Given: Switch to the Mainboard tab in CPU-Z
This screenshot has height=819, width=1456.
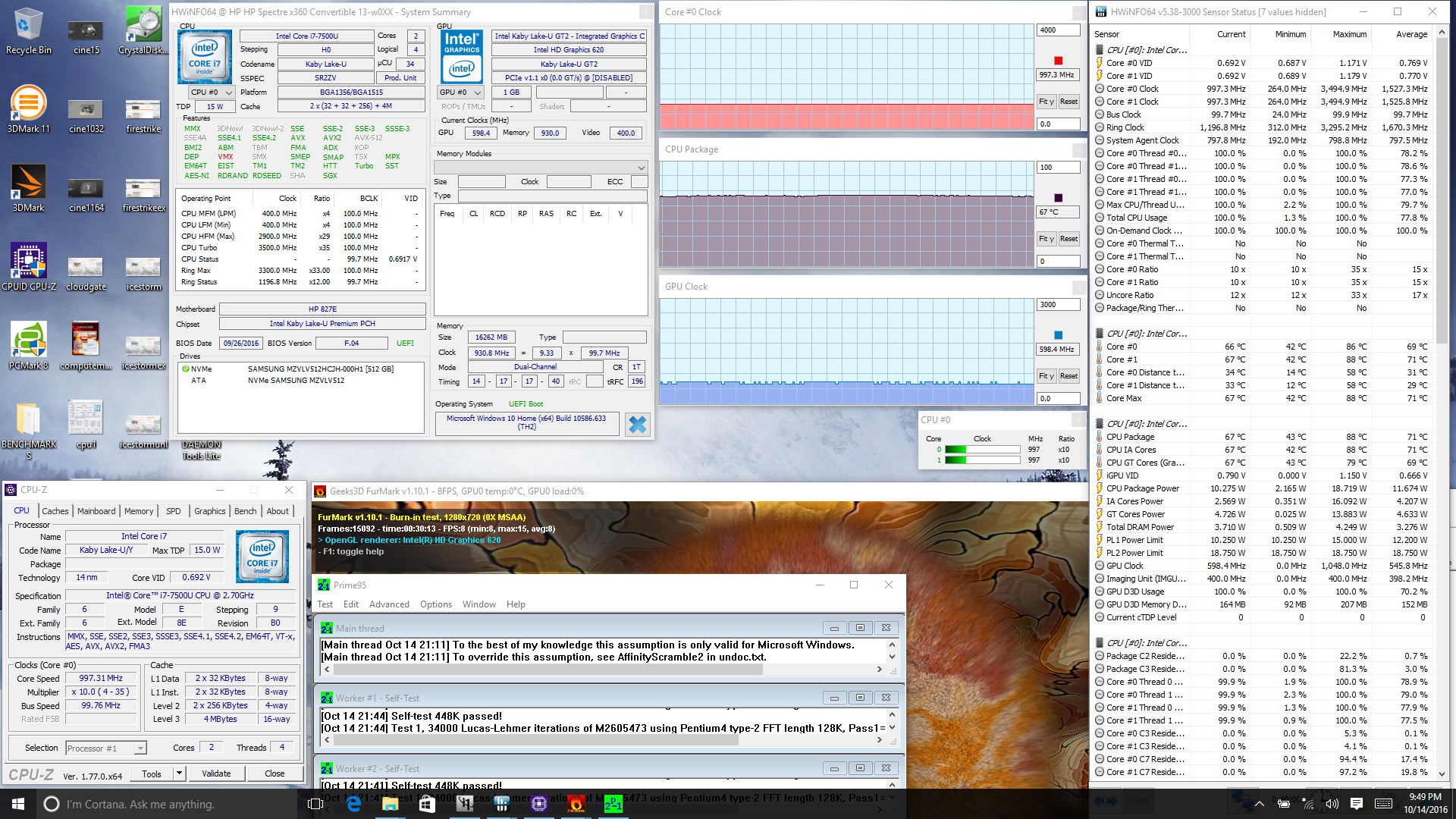Looking at the screenshot, I should tap(96, 511).
